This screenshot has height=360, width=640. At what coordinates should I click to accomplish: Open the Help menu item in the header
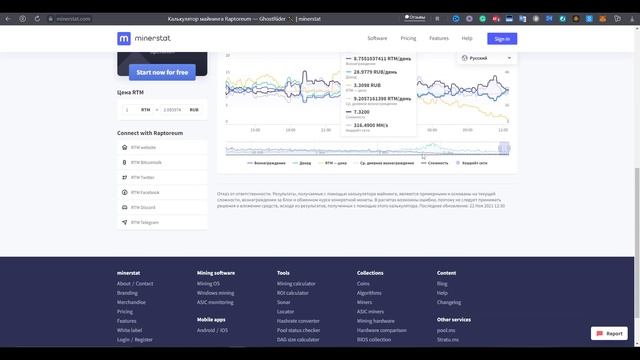467,38
